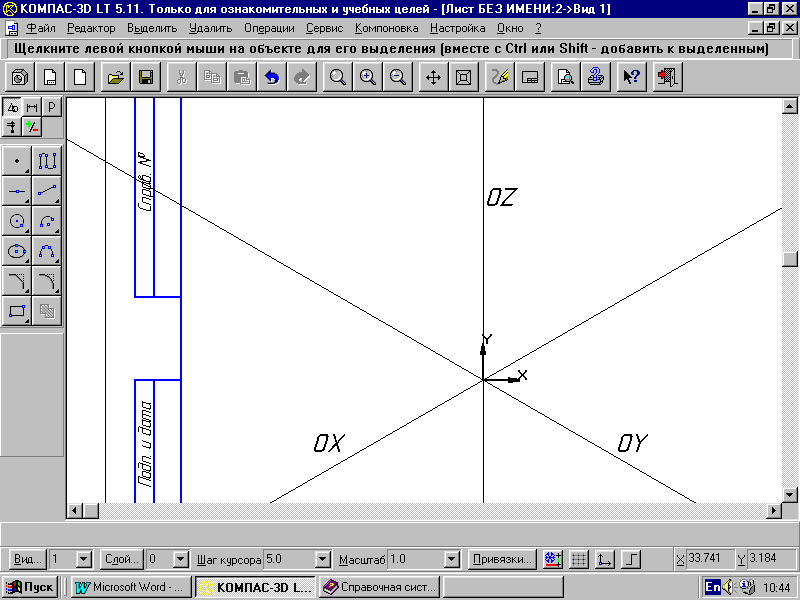The height and width of the screenshot is (600, 800).
Task: Click the Вид... button
Action: pyautogui.click(x=28, y=560)
